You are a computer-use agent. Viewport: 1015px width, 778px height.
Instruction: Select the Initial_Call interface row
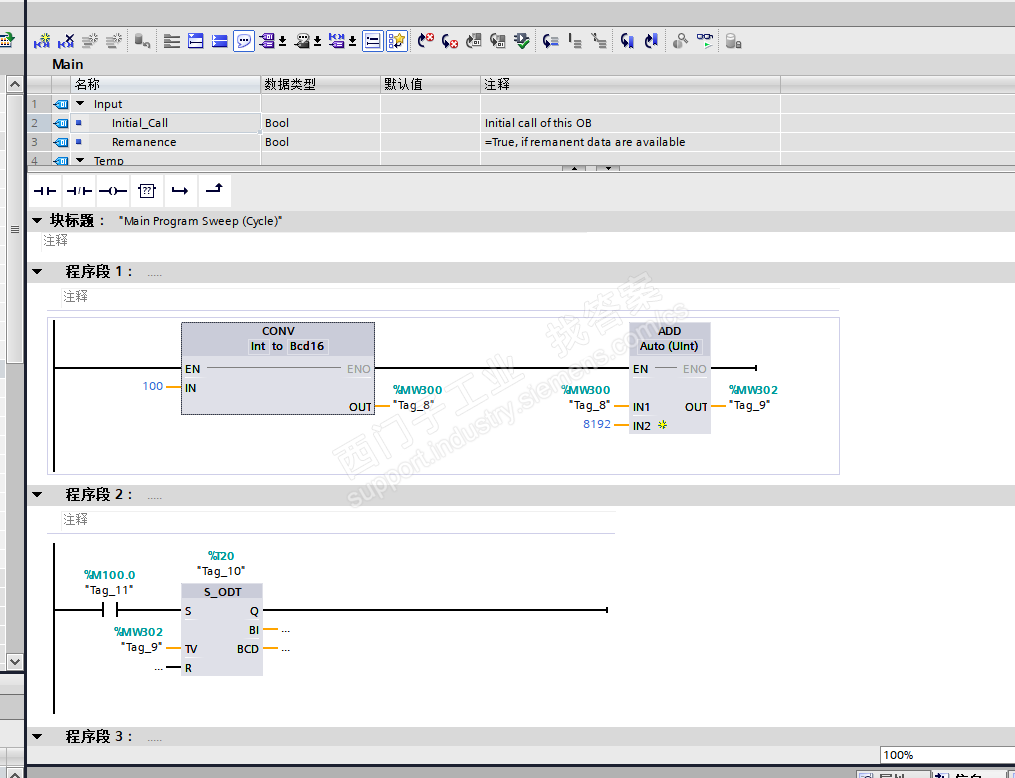404,123
